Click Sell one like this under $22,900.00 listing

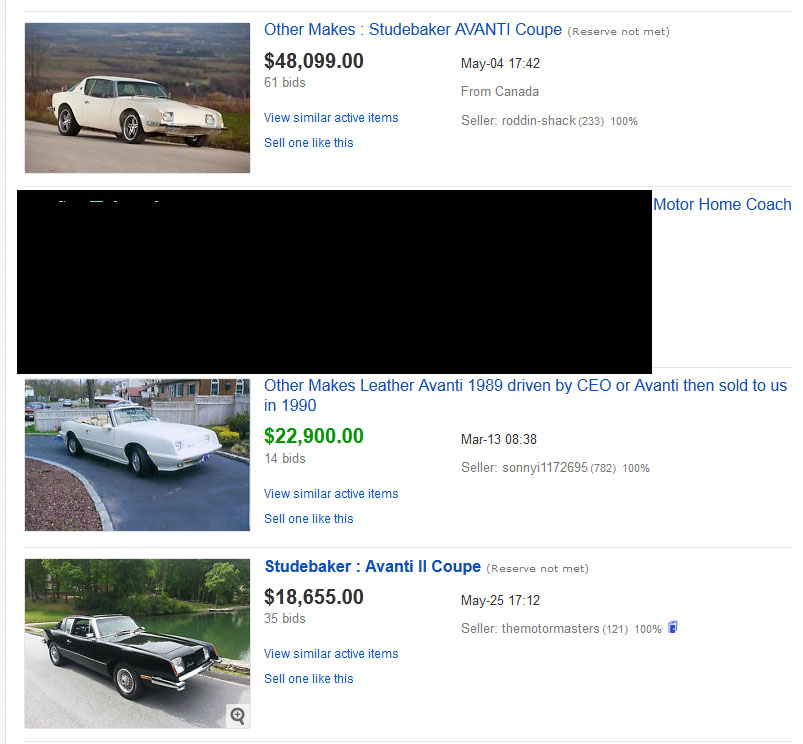[308, 519]
